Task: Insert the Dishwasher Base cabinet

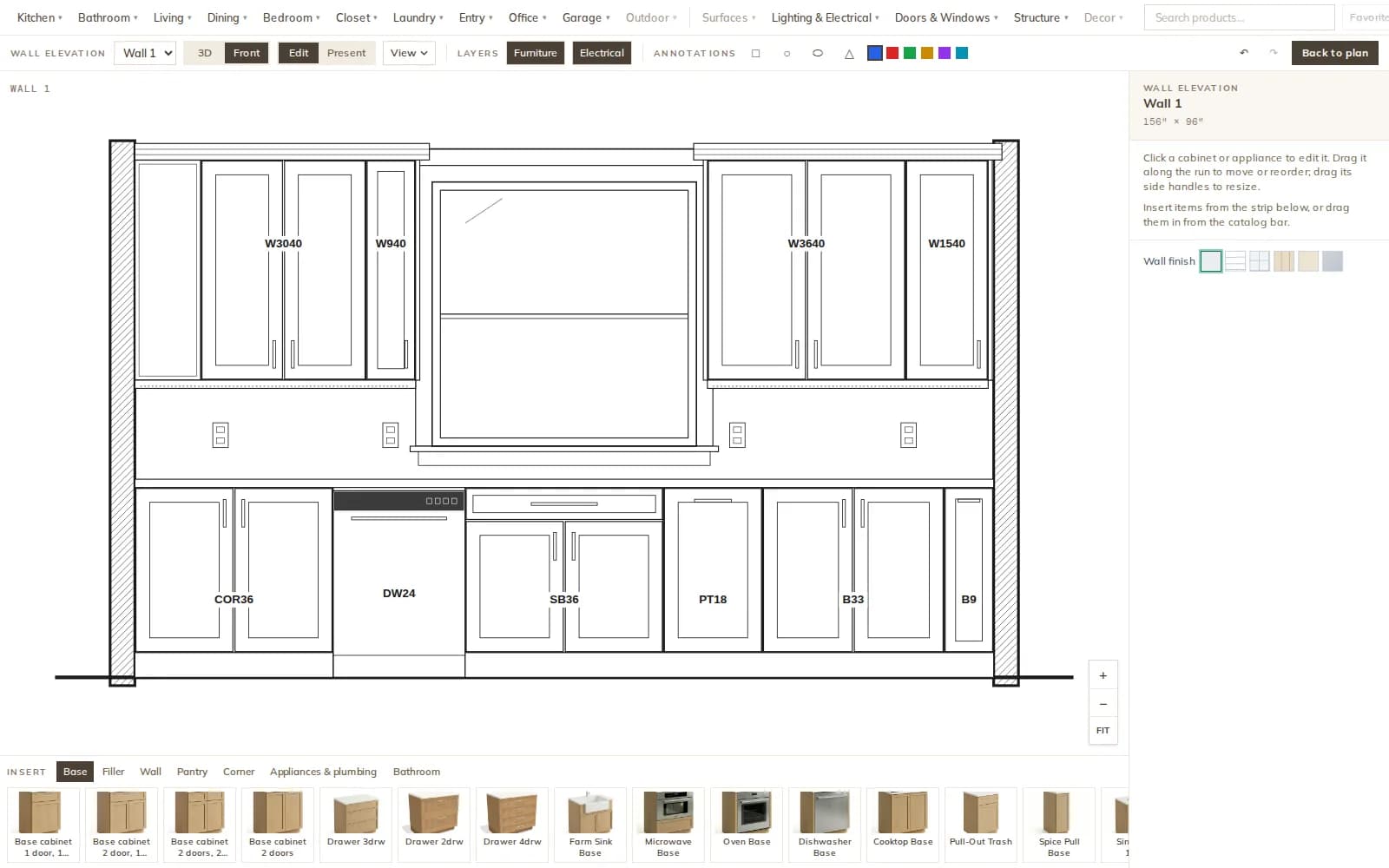Action: [825, 825]
